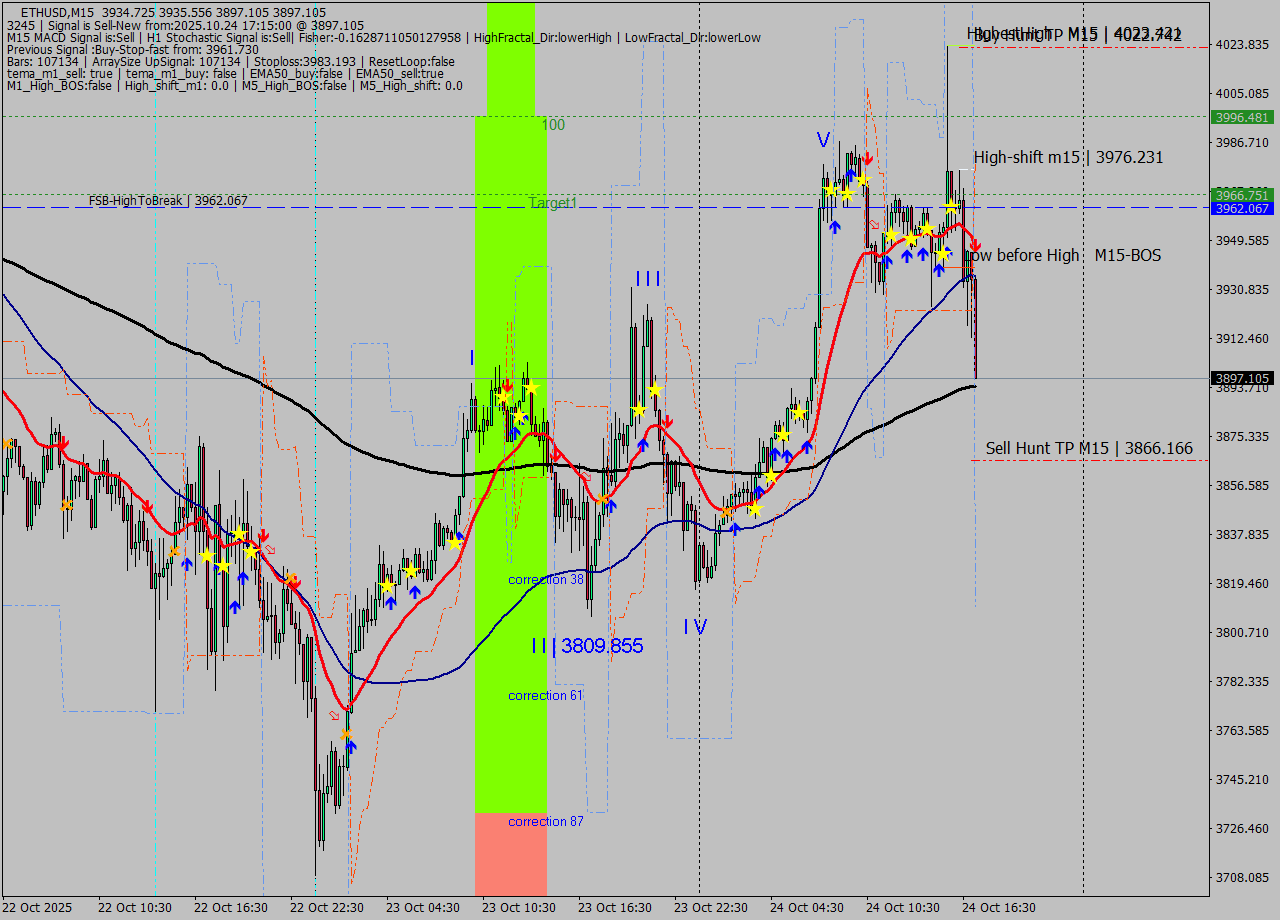Select the 'II | 3809.855' annotation
Viewport: 1280px width, 920px height.
589,646
